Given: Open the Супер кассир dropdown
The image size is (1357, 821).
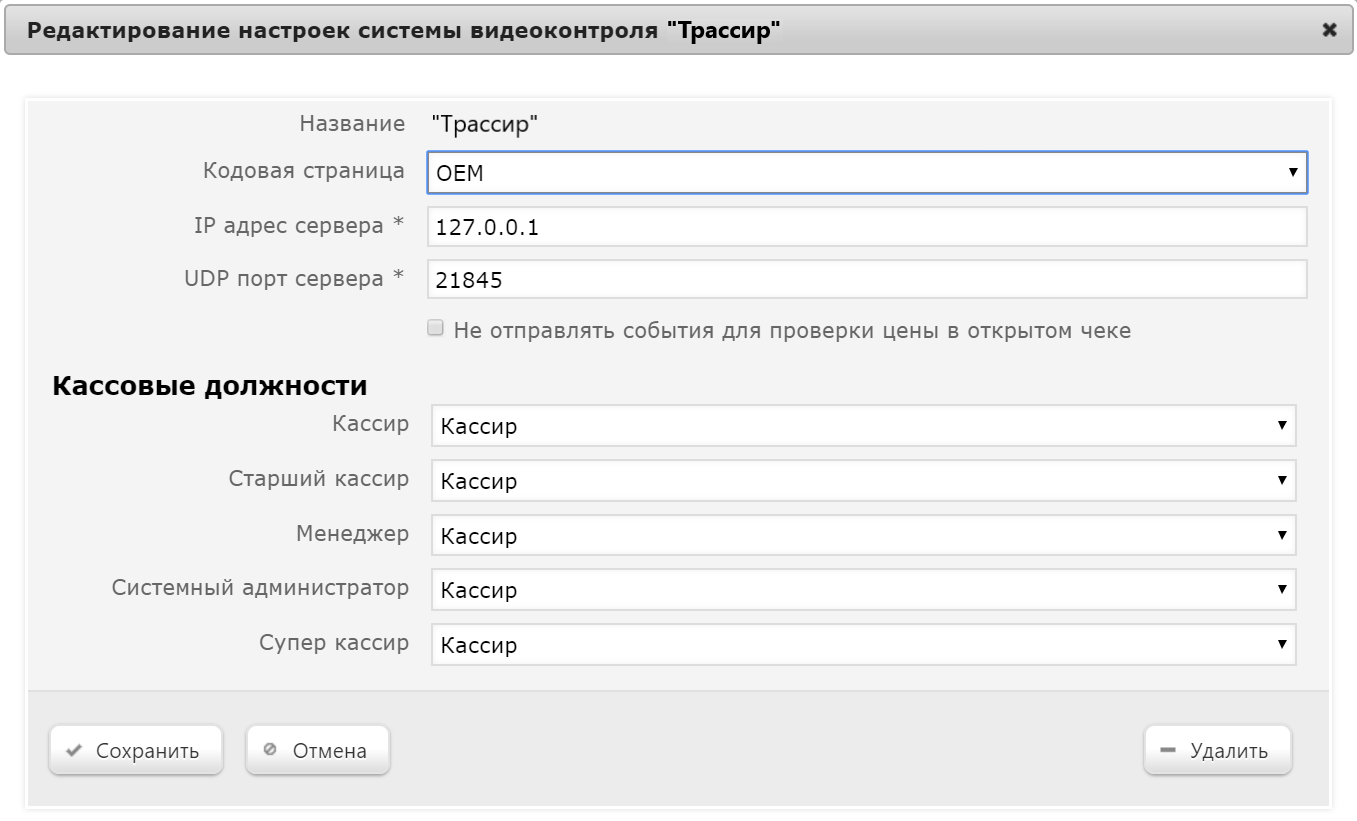Looking at the screenshot, I should [x=863, y=644].
